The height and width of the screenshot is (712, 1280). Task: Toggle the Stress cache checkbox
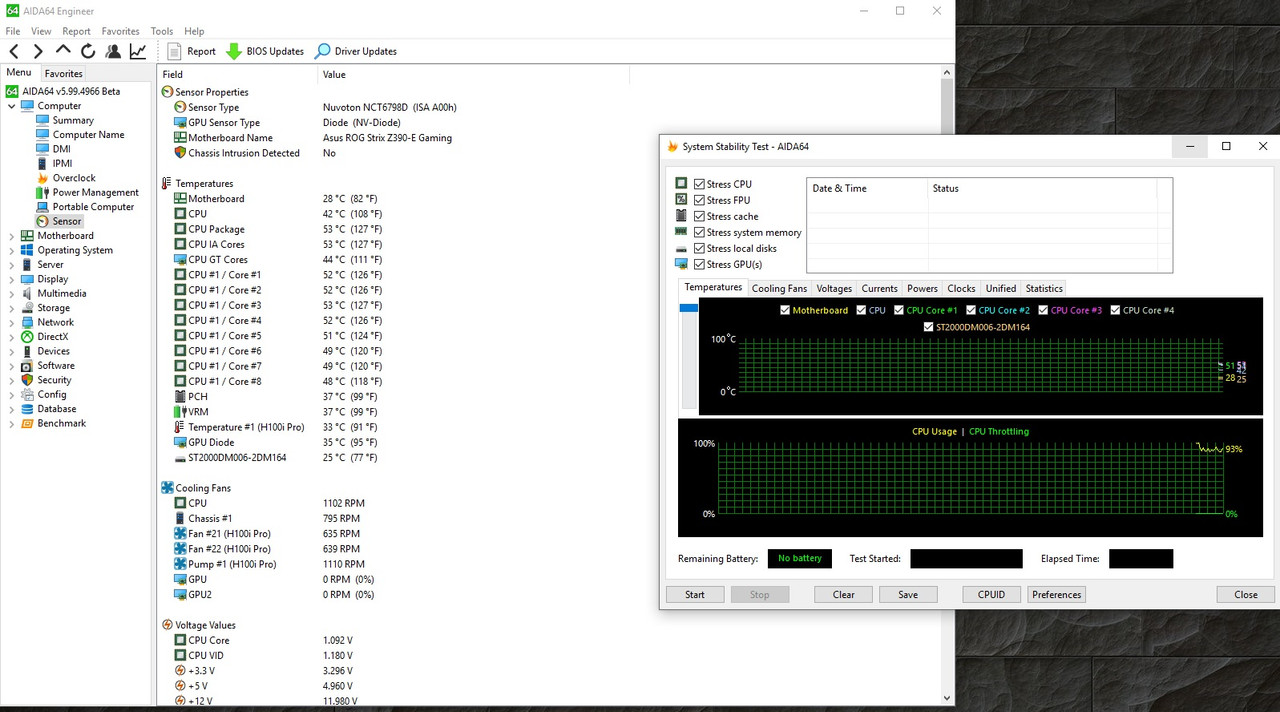(x=699, y=216)
